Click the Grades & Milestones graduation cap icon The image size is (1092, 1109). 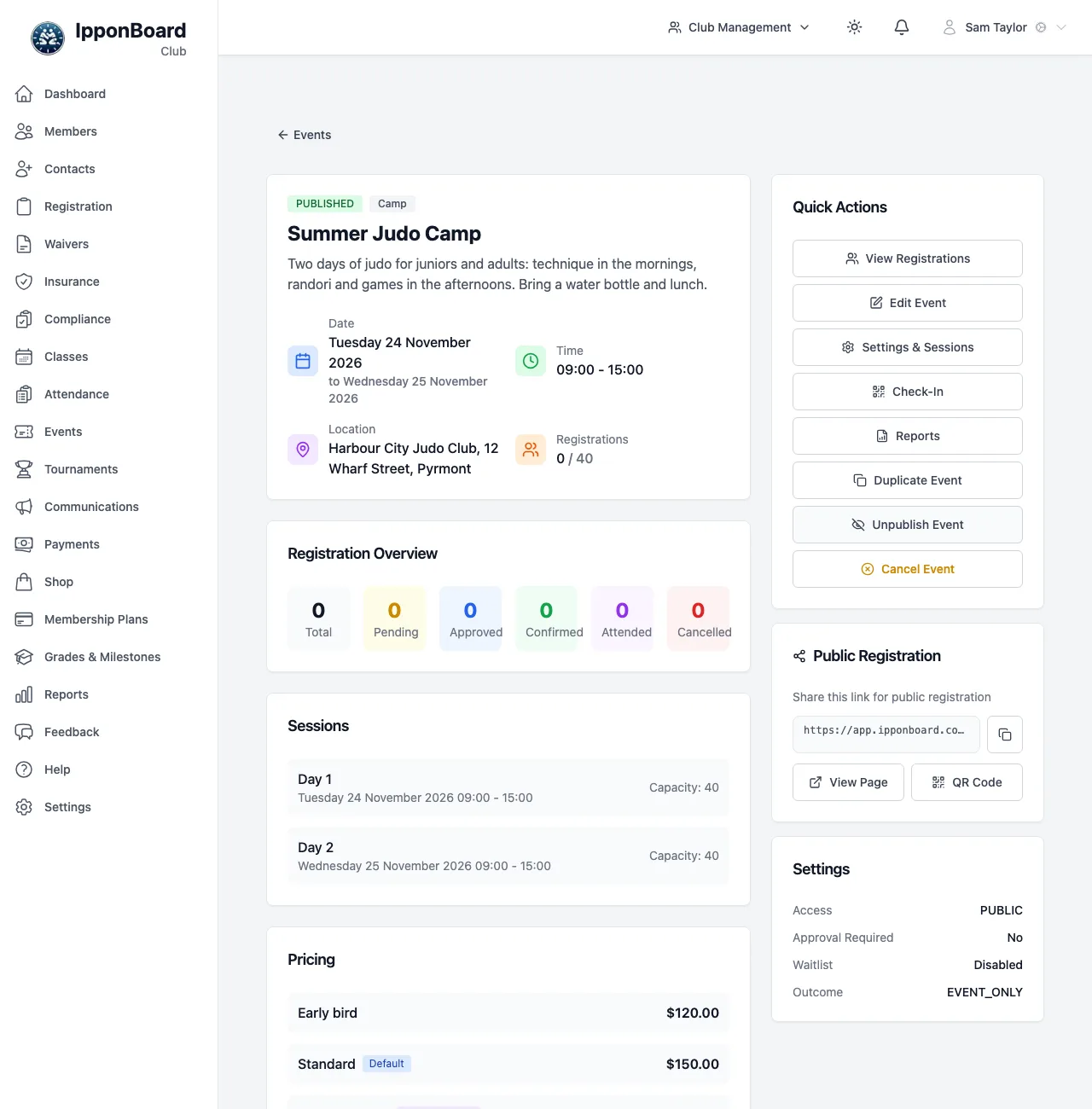24,657
